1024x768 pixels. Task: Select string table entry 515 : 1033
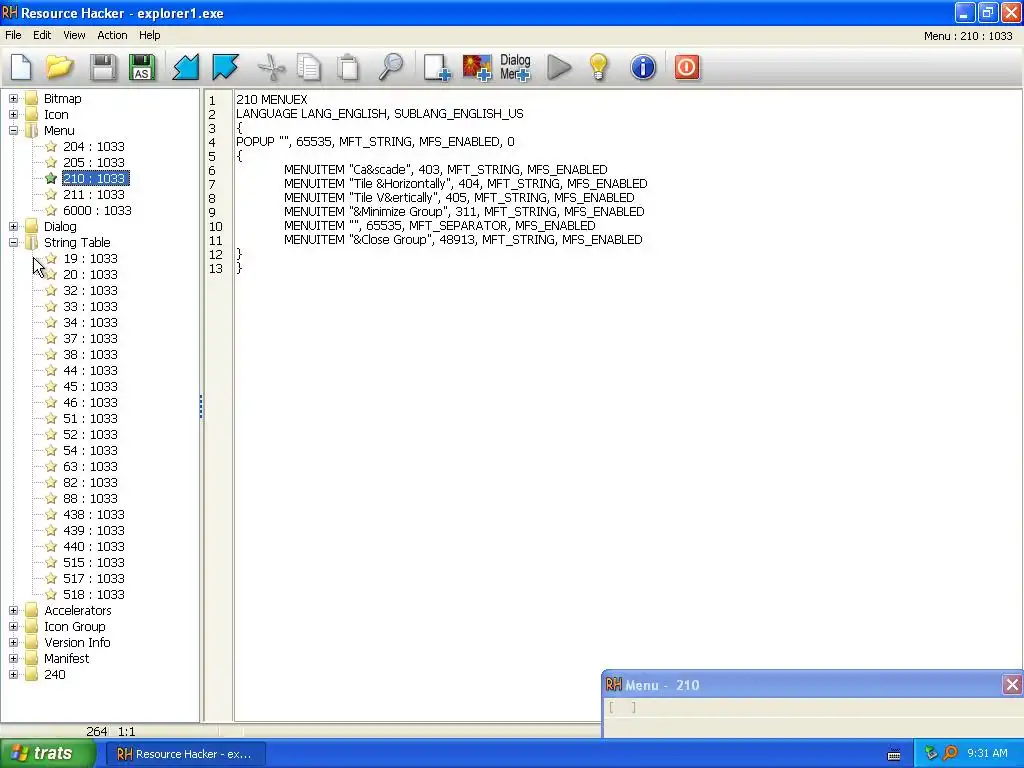coord(93,562)
